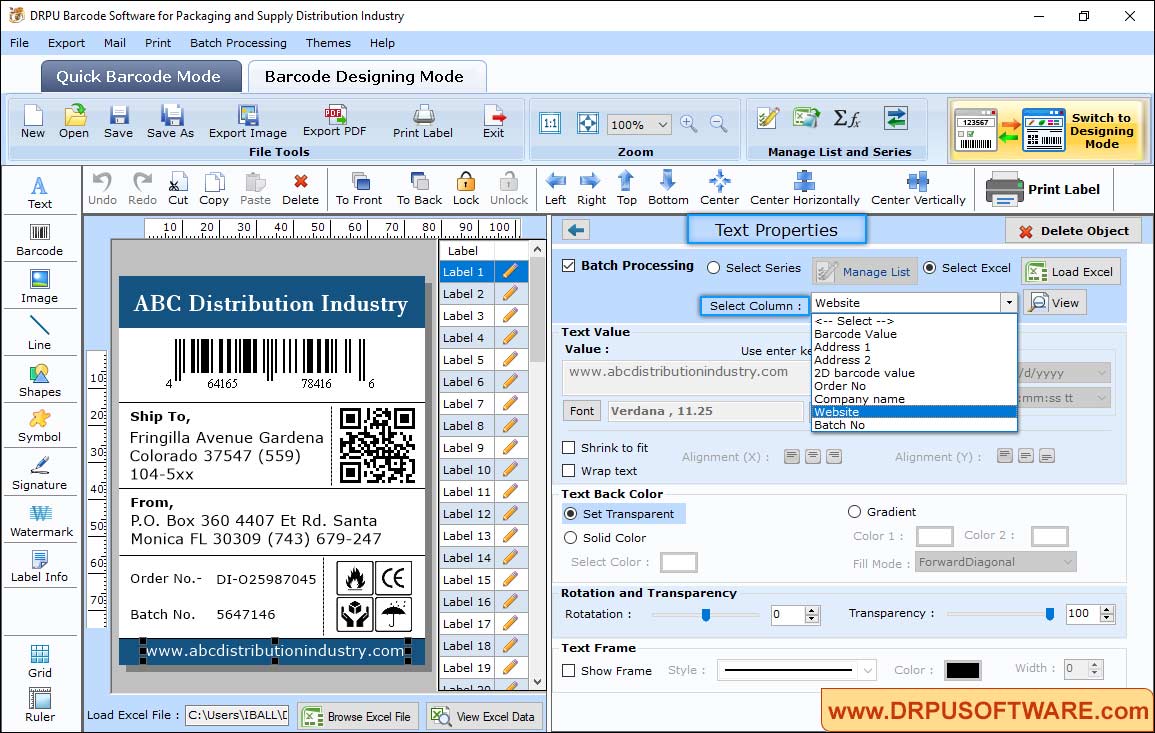This screenshot has height=733, width=1155.
Task: Click the Rotation slider handle
Action: coord(706,614)
